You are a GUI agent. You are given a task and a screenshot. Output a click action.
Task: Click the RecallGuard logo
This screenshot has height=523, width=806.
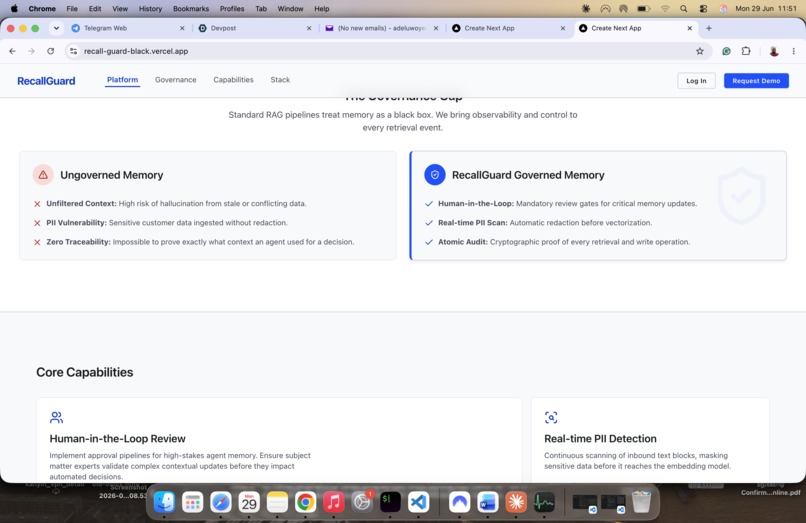tap(46, 81)
